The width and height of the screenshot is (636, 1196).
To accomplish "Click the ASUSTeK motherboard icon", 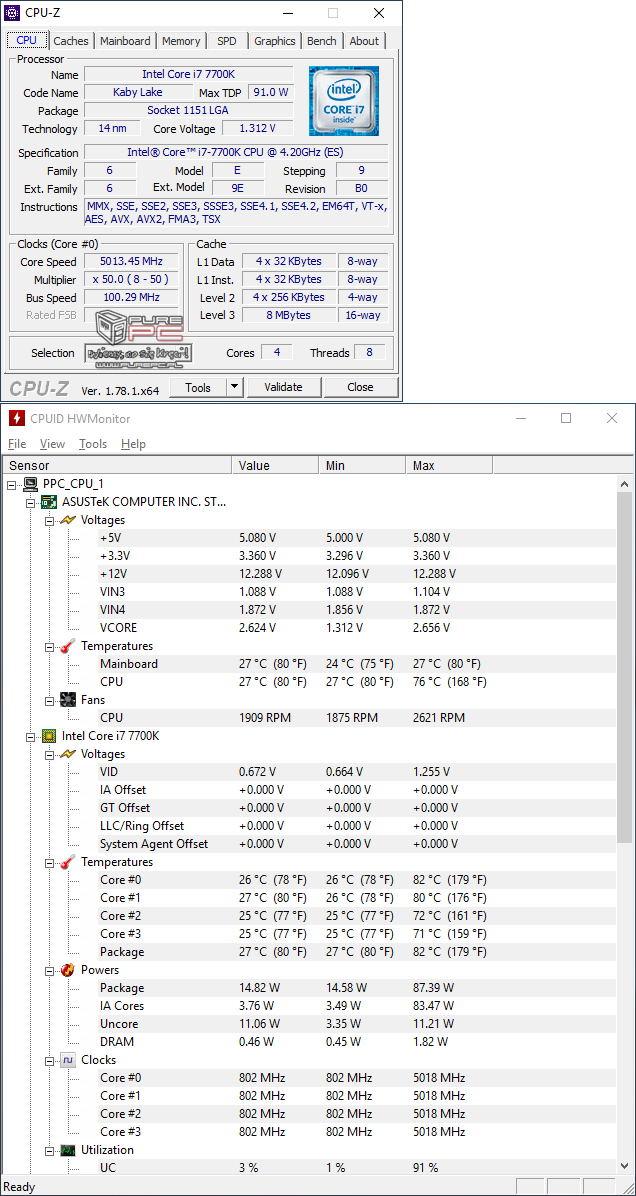I will pos(50,502).
